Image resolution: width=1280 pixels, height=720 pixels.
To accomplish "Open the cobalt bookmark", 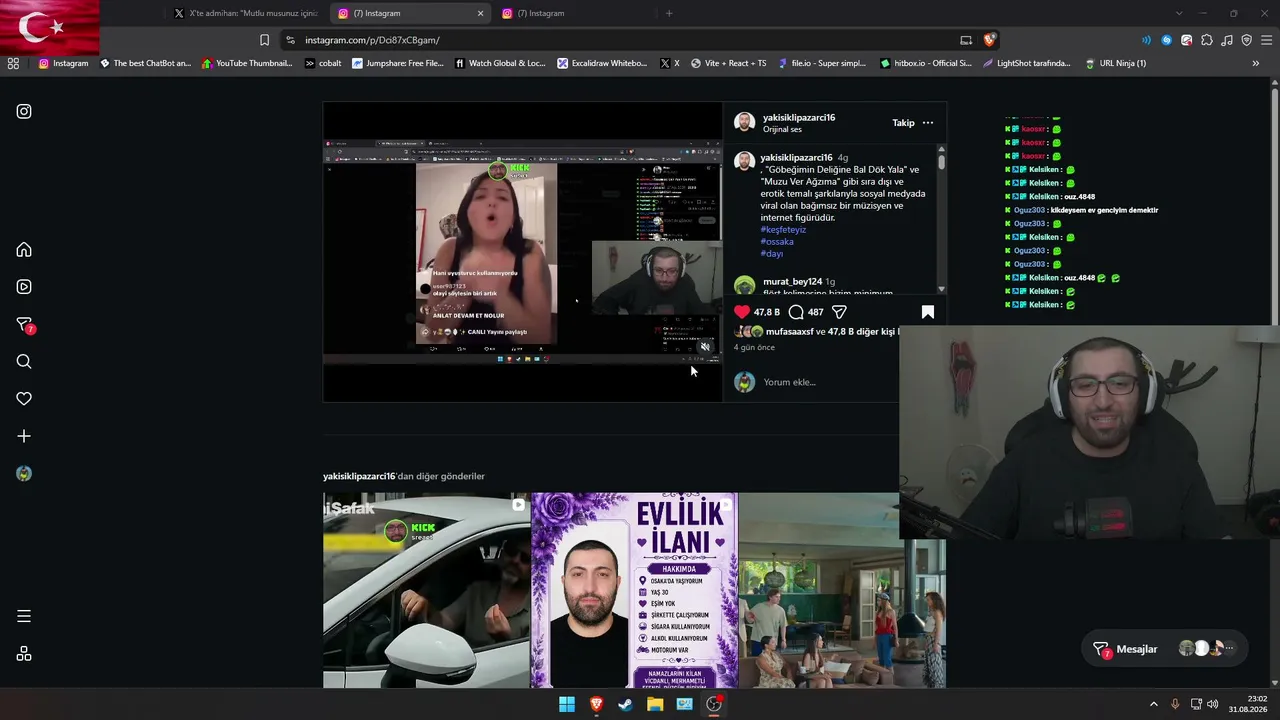I will 323,63.
